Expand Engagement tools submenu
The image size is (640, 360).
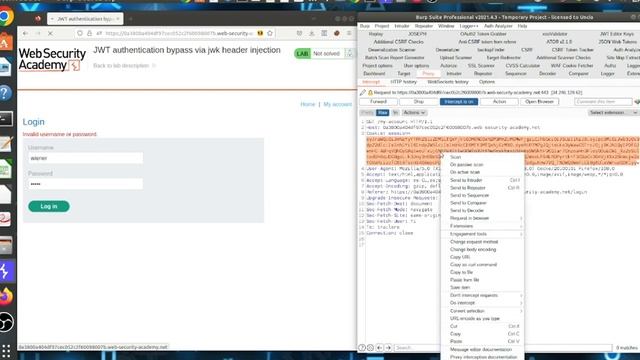click(x=482, y=234)
